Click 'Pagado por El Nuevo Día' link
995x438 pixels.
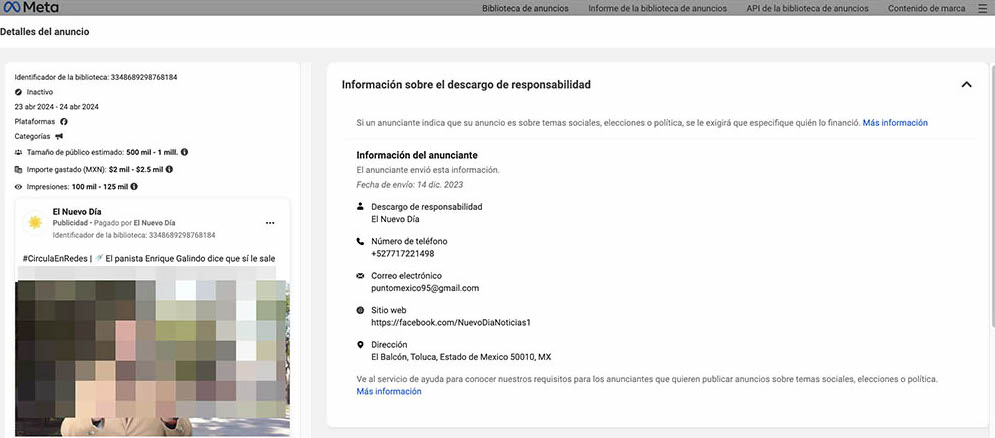pos(136,223)
